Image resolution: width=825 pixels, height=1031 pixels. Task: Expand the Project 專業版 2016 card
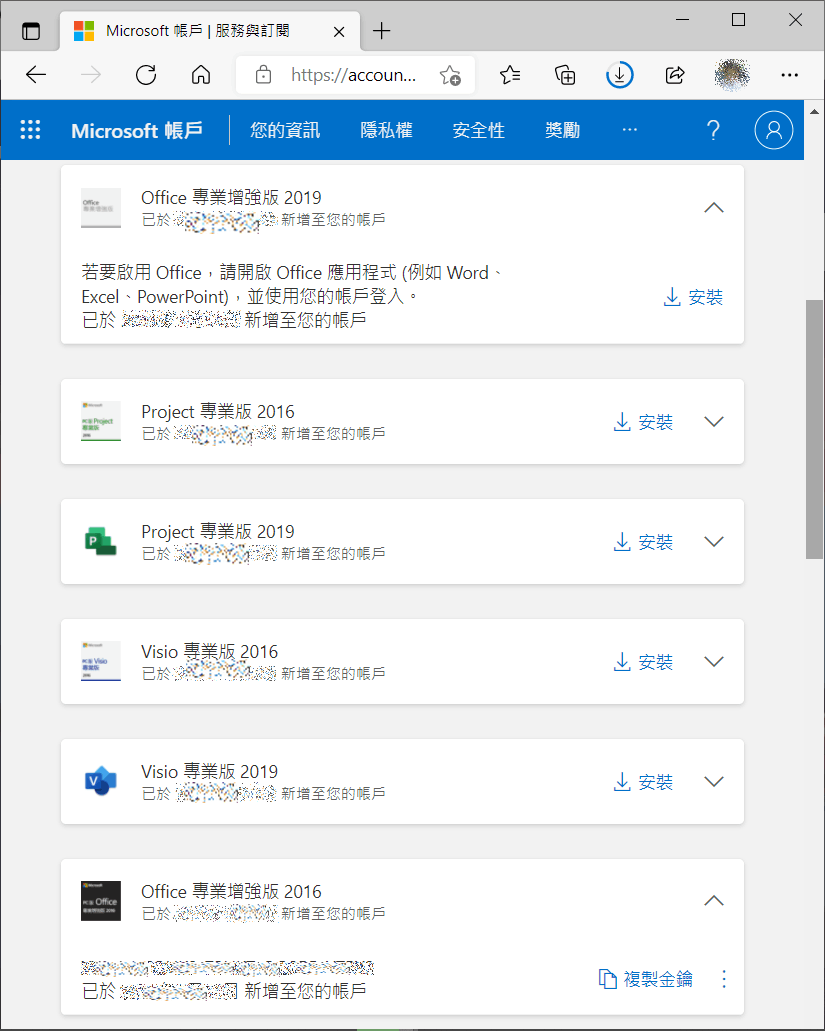pos(714,421)
